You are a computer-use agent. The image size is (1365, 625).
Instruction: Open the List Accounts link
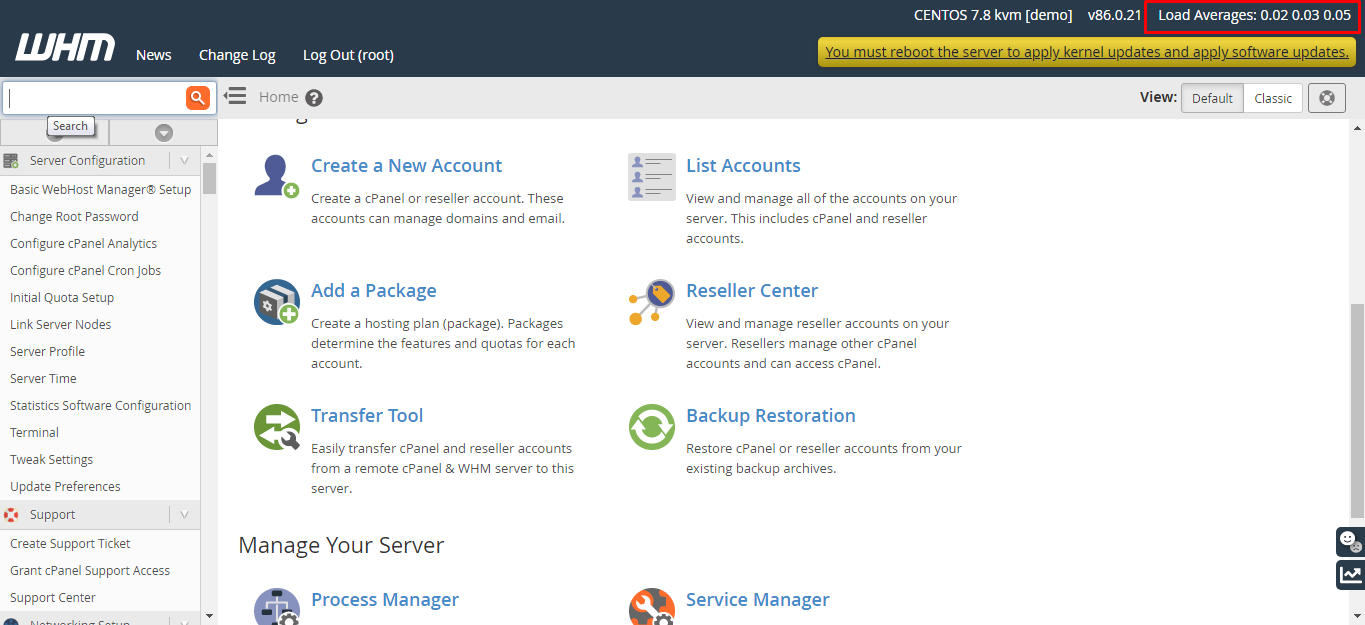743,166
